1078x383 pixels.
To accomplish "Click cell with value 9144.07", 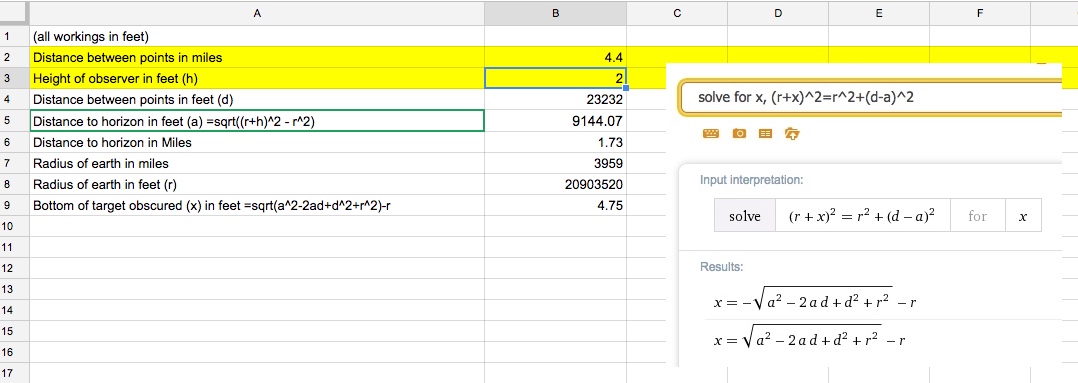I will pyautogui.click(x=556, y=121).
